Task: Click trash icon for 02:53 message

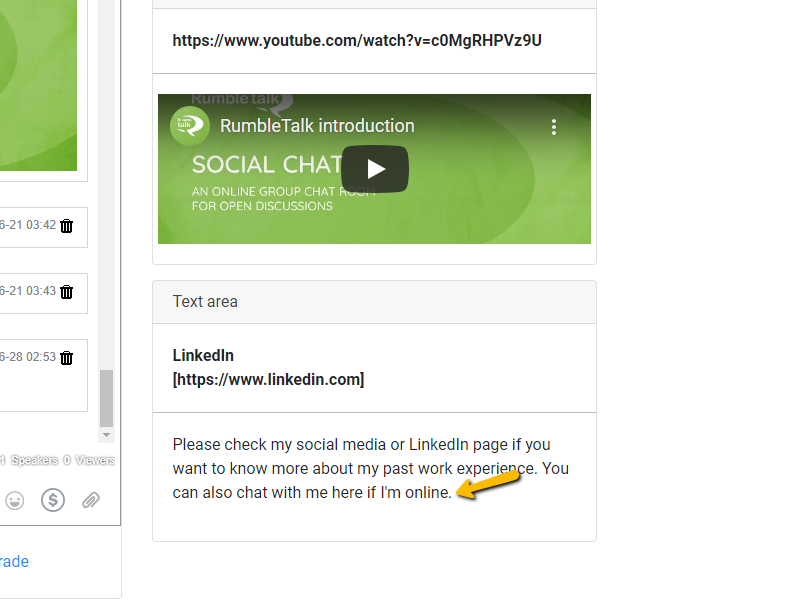Action: click(67, 358)
